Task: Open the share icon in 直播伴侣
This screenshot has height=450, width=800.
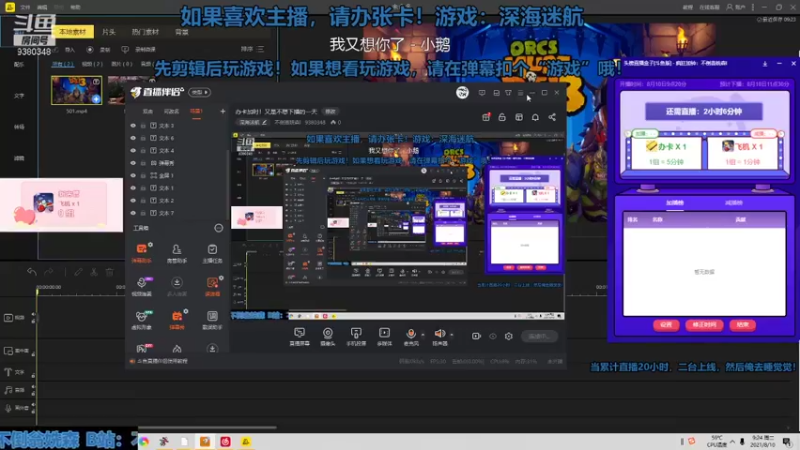Action: click(552, 117)
